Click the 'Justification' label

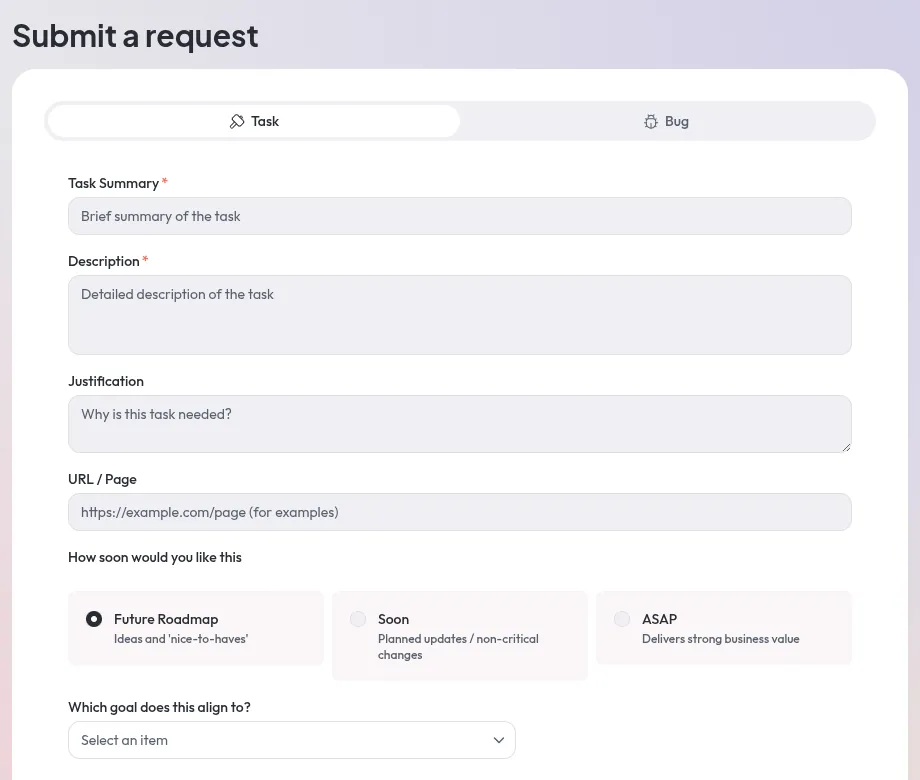(106, 381)
